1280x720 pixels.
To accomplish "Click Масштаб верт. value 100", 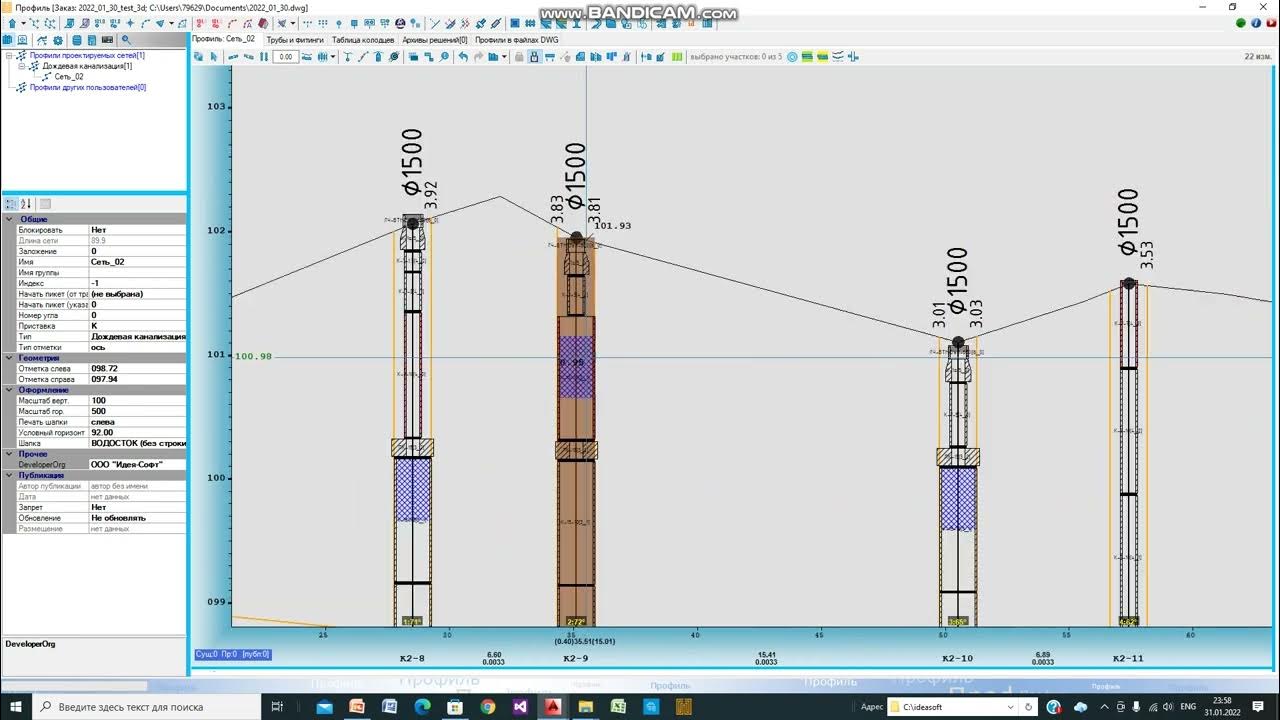I will pos(137,400).
